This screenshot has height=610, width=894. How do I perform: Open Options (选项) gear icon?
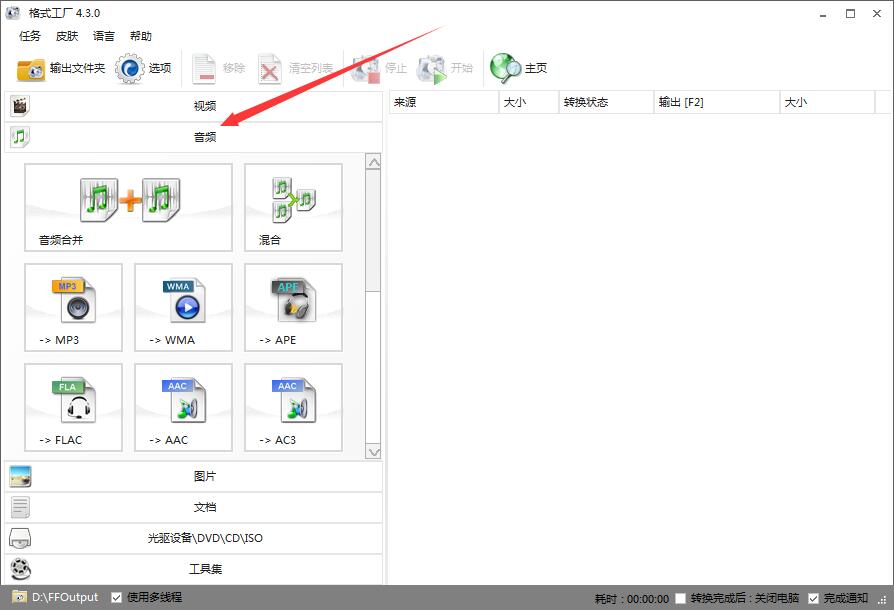[x=130, y=69]
